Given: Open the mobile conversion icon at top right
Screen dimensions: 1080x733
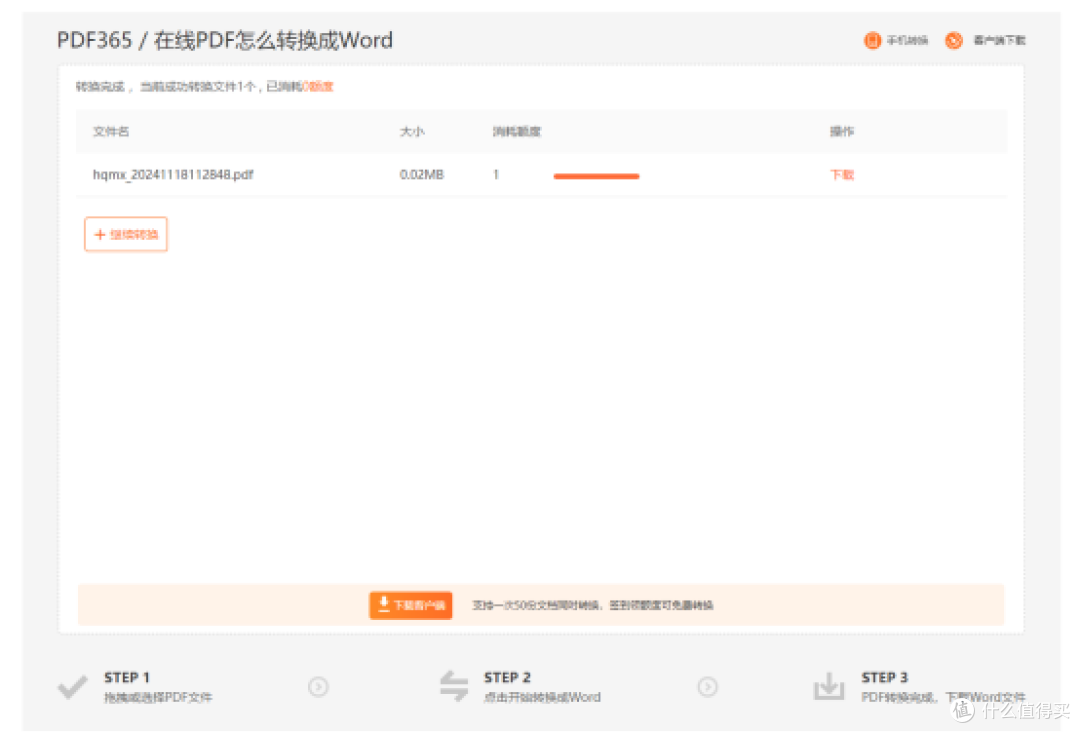Looking at the screenshot, I should click(x=872, y=41).
